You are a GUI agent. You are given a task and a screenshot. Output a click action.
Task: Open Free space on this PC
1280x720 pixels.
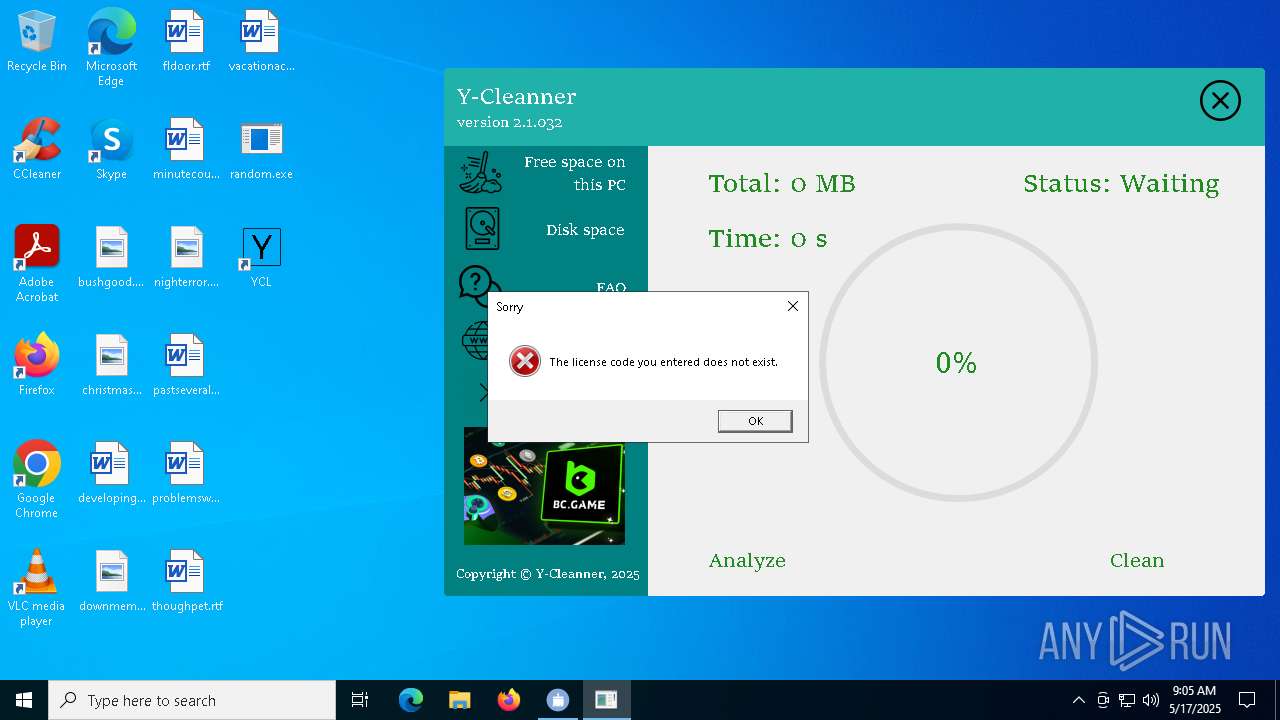(x=574, y=173)
